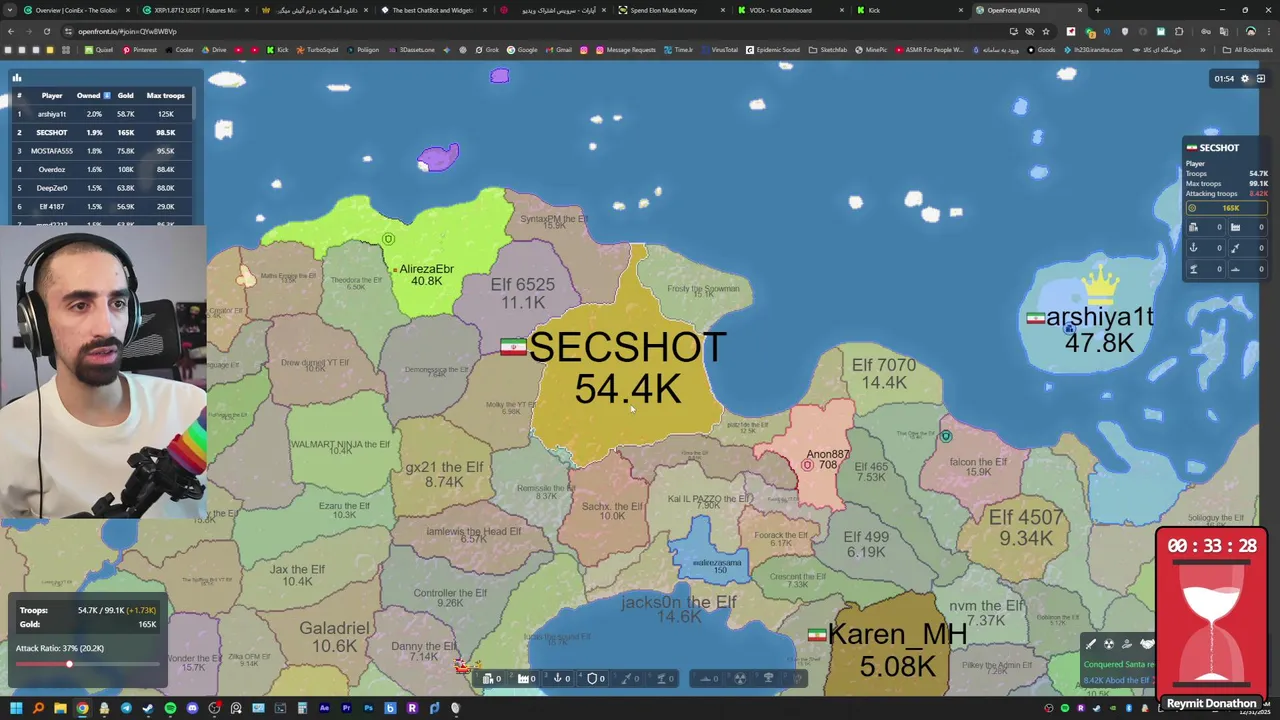Click the exit game icon
This screenshot has width=1280, height=720.
point(1261,78)
